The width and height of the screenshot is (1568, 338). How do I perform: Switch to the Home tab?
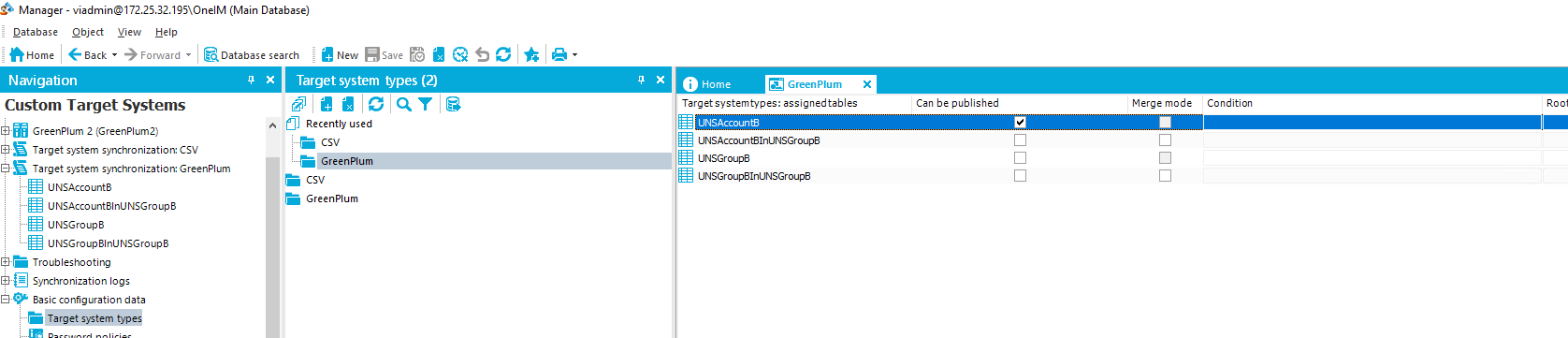tap(707, 84)
